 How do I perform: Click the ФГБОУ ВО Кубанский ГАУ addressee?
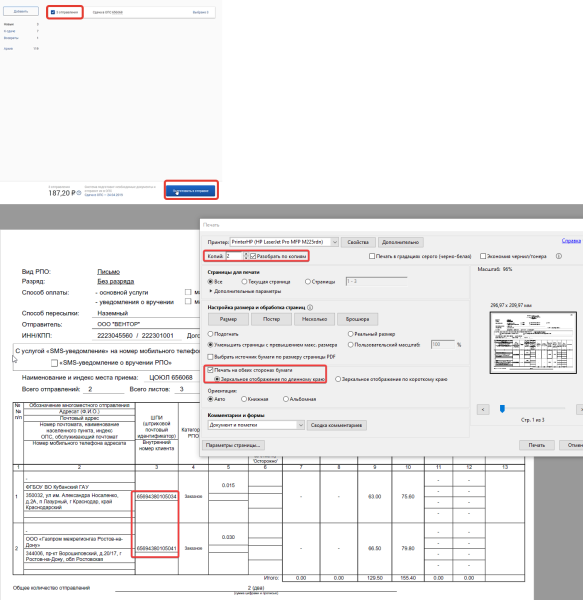(57, 487)
